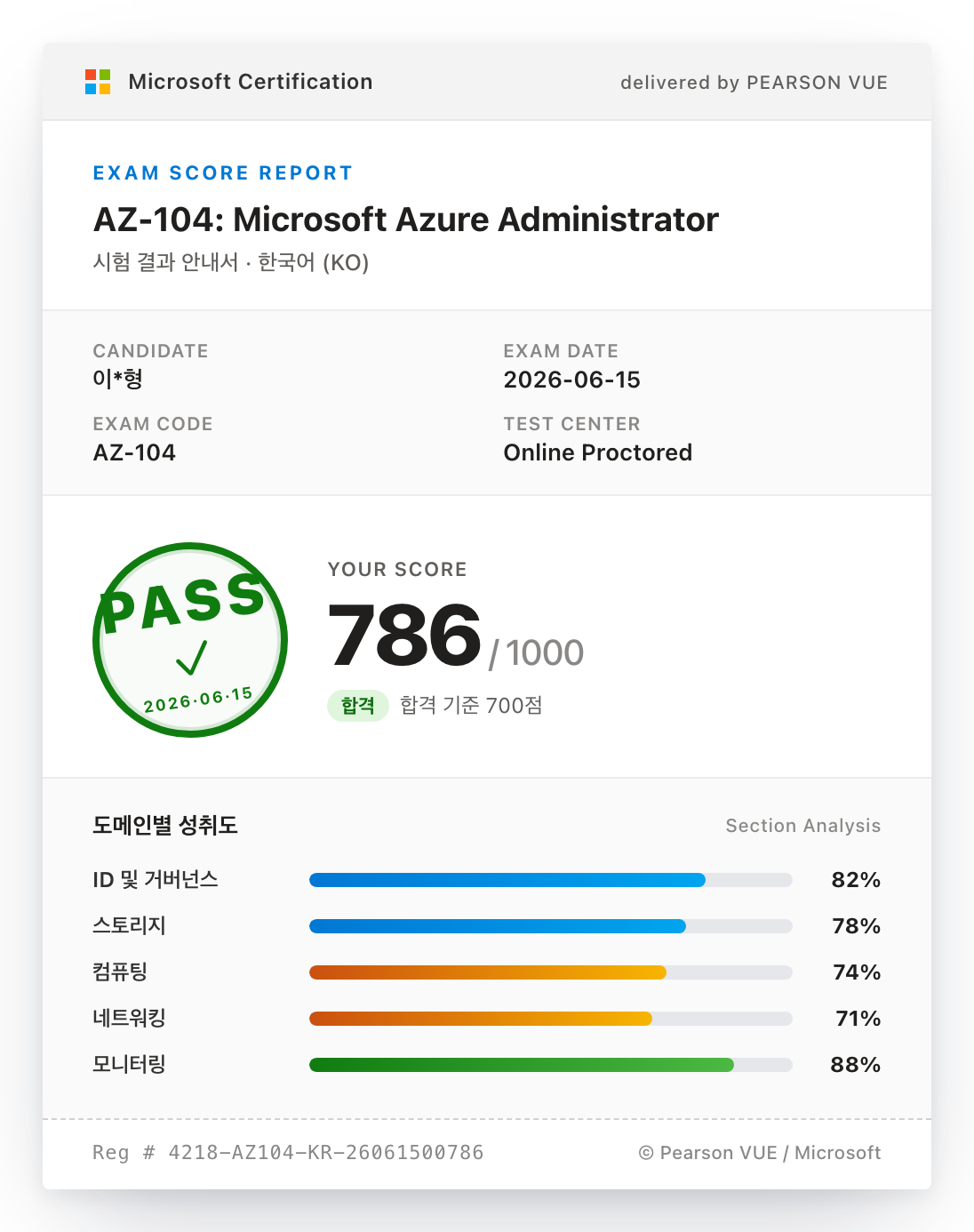
Task: Click the 모니터링 green progress bar
Action: (x=550, y=1065)
